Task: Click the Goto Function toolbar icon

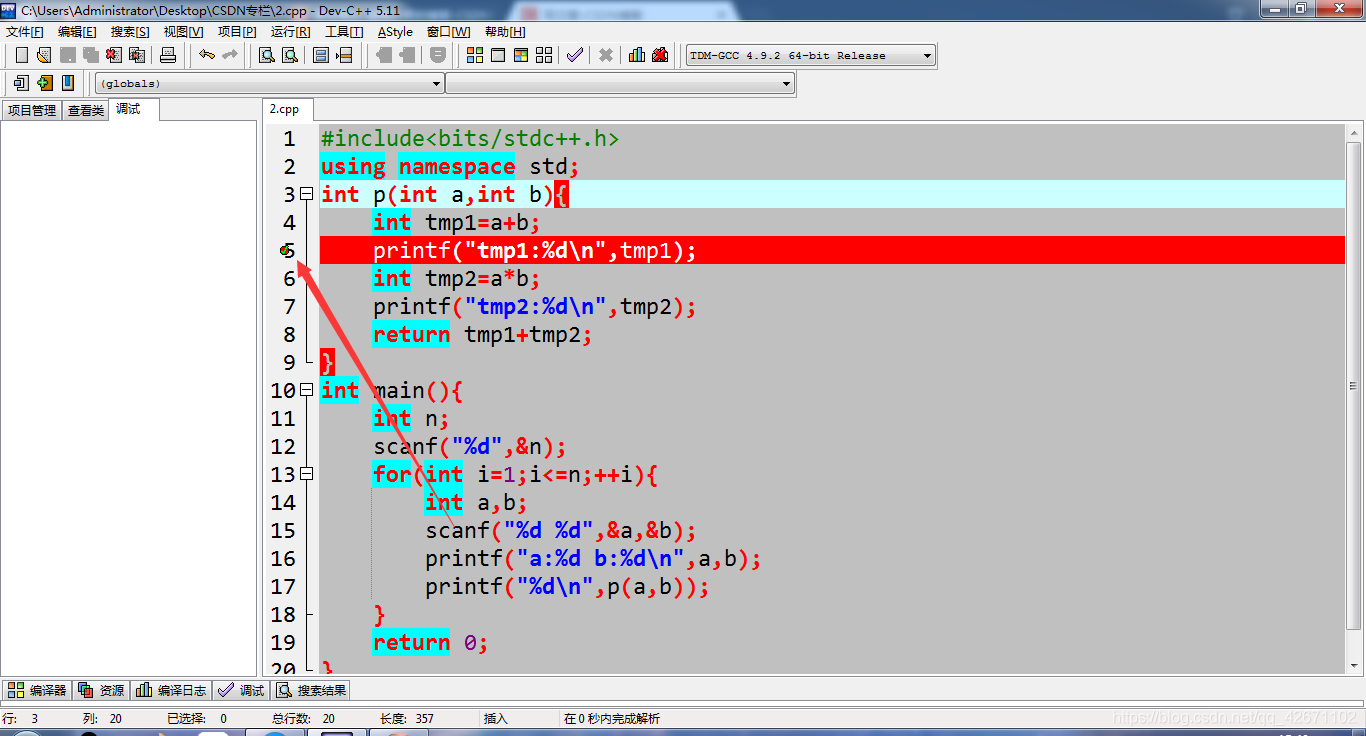Action: point(321,55)
